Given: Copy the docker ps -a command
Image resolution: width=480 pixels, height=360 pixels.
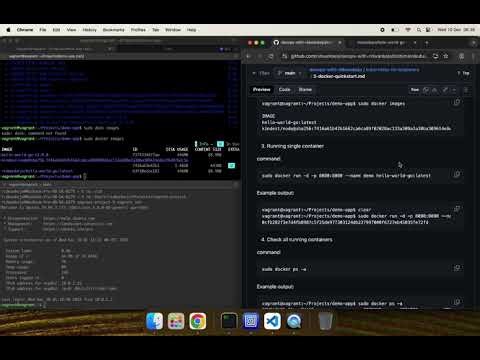Looking at the screenshot, I should tap(457, 268).
